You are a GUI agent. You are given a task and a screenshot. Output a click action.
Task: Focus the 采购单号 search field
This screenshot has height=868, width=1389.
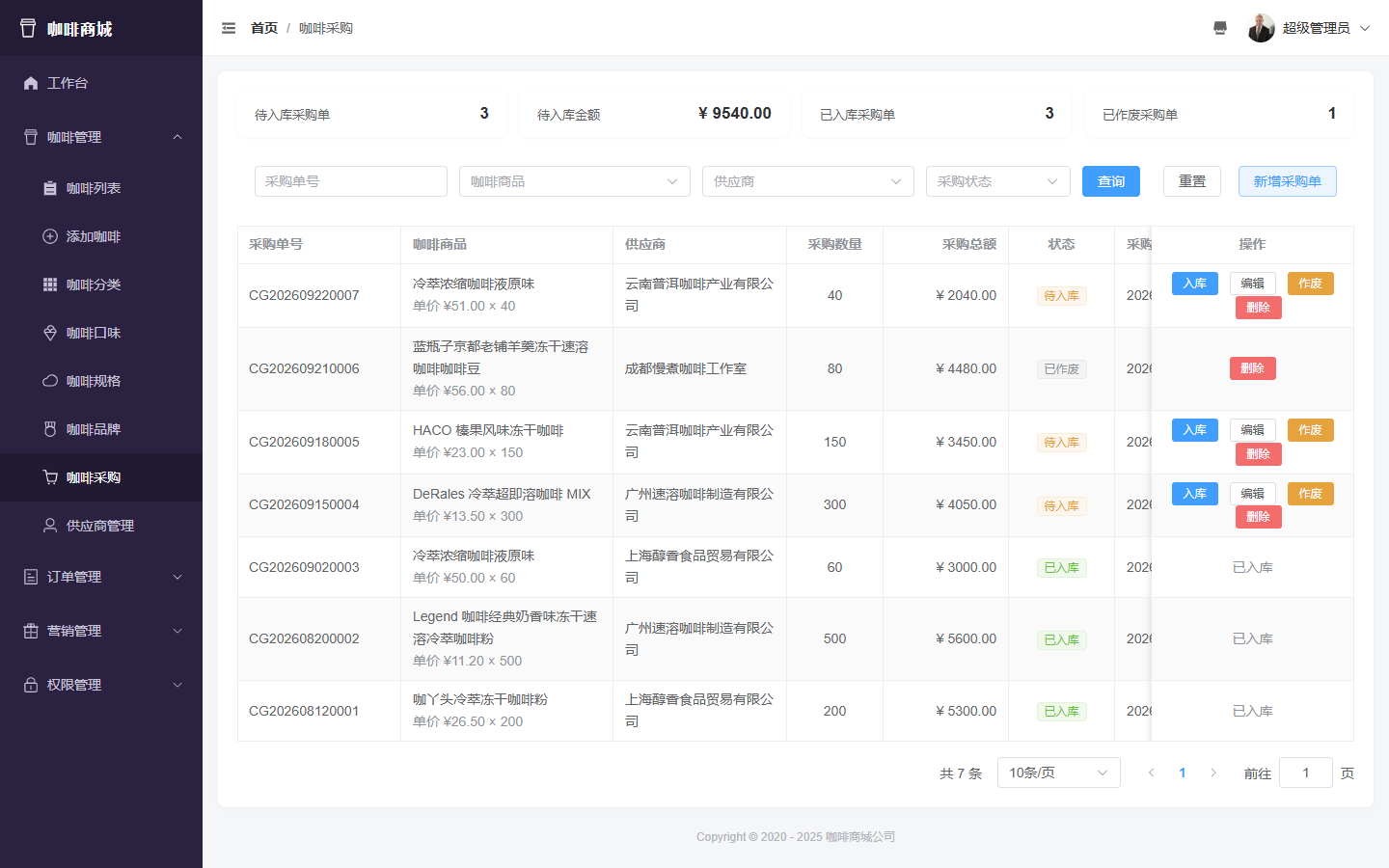click(351, 181)
